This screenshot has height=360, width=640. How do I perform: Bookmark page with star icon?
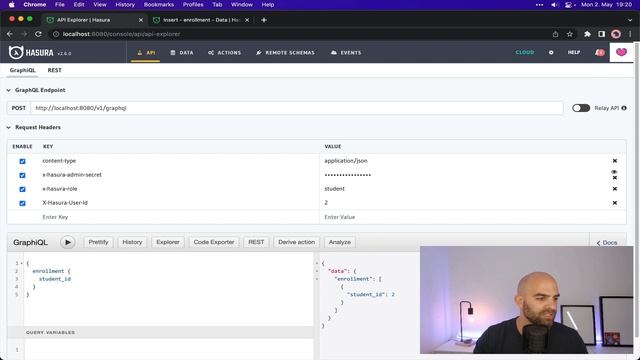pos(570,34)
